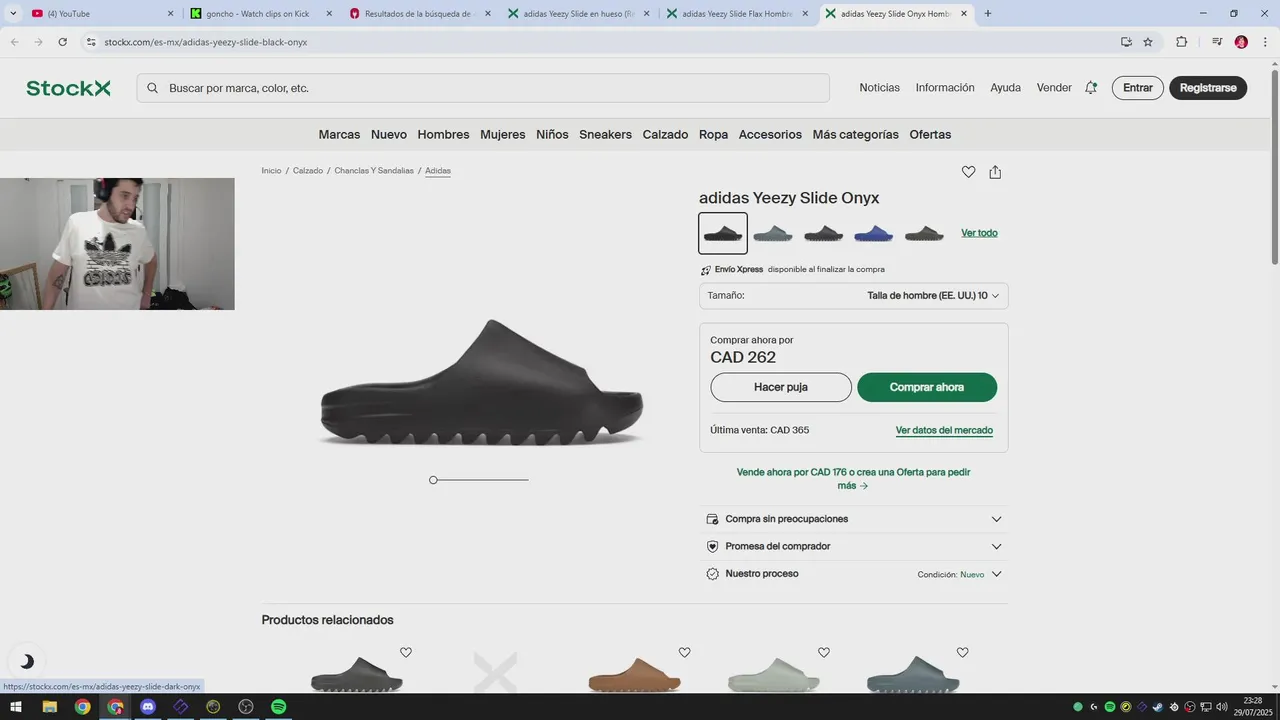Open the Accesorios menu

tap(770, 134)
